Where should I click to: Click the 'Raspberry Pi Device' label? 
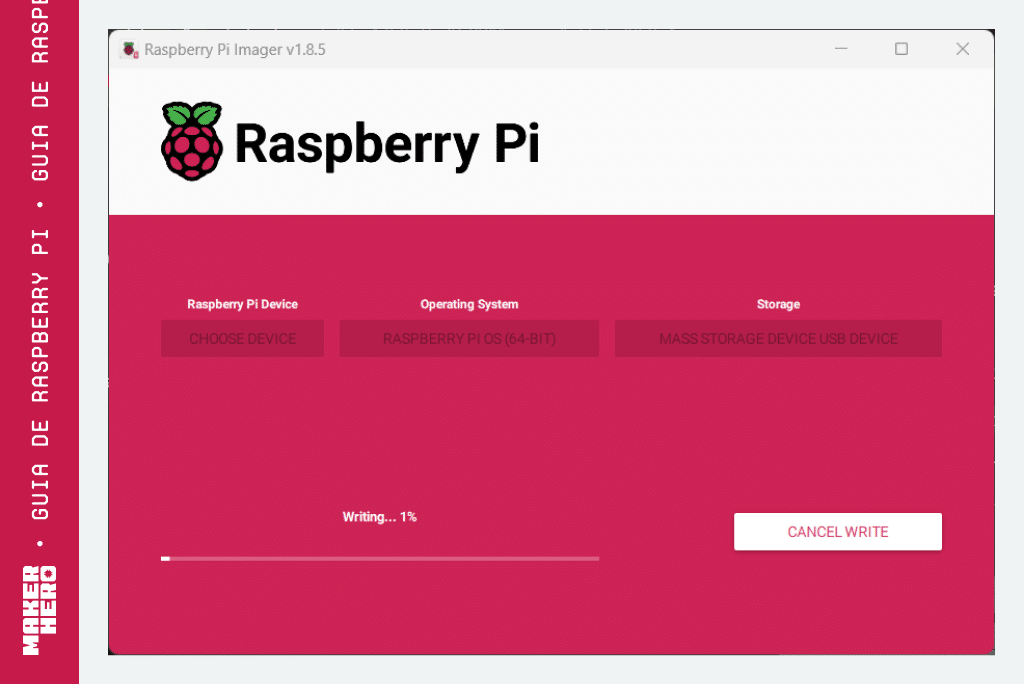(242, 304)
